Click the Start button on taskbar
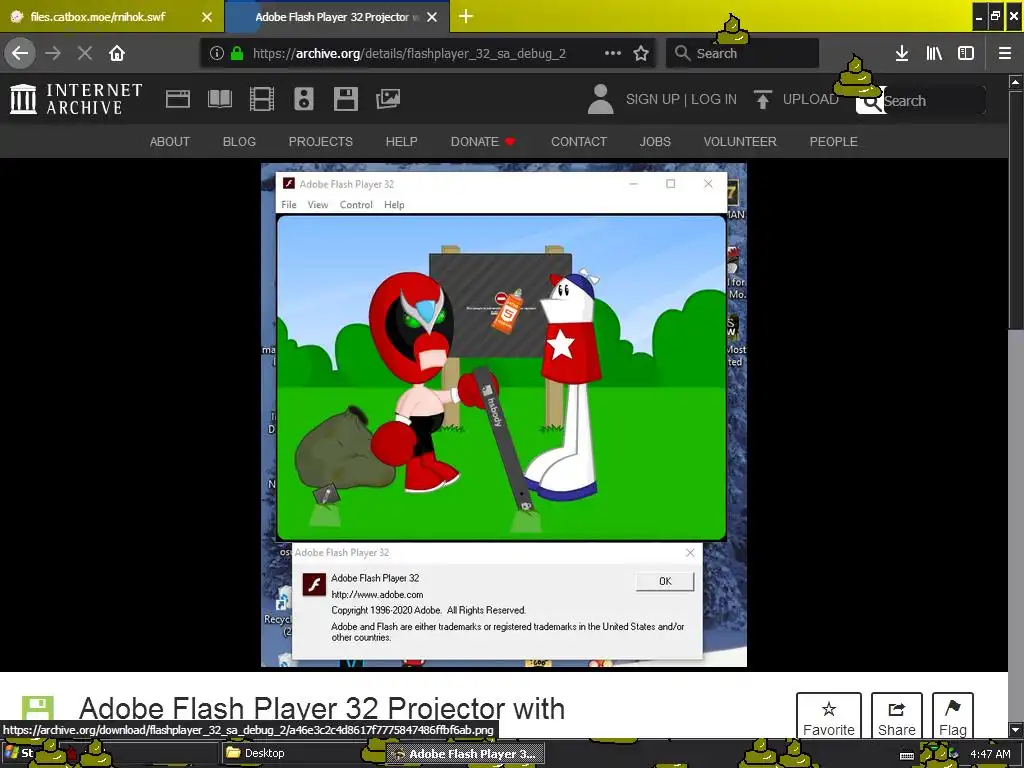 coord(20,753)
